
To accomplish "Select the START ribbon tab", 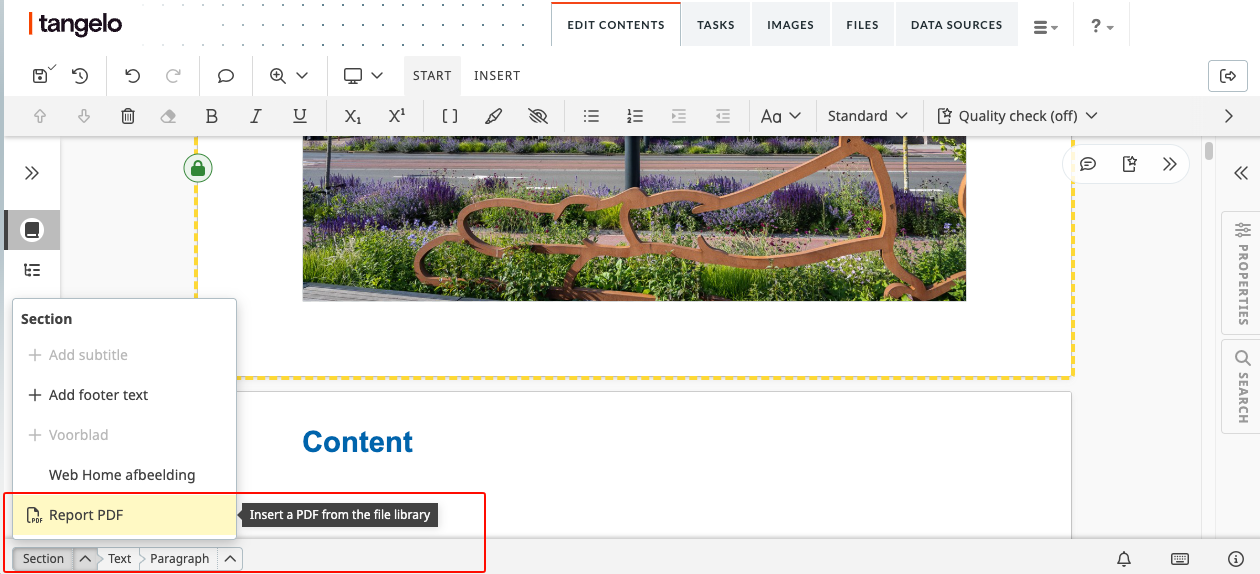I will click(432, 76).
